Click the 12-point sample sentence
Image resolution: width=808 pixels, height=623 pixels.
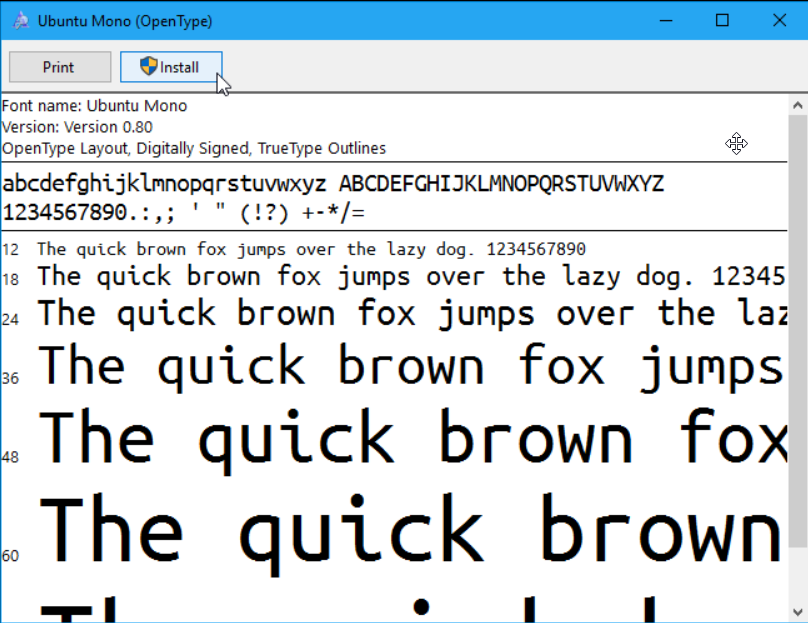[311, 250]
